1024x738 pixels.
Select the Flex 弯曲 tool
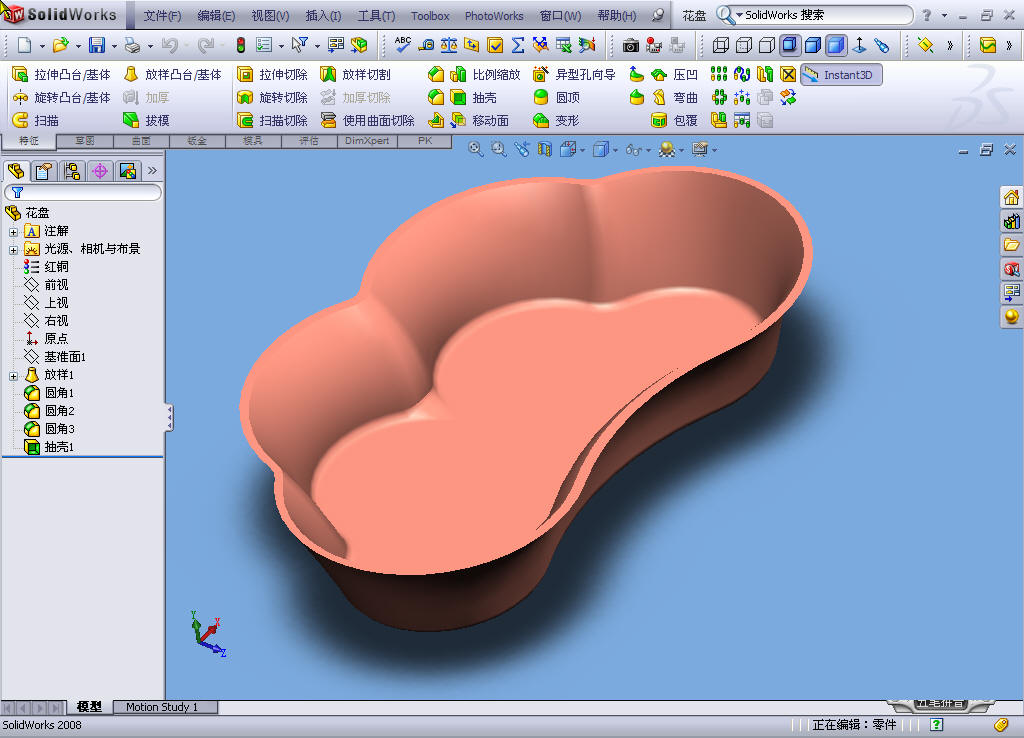(675, 97)
